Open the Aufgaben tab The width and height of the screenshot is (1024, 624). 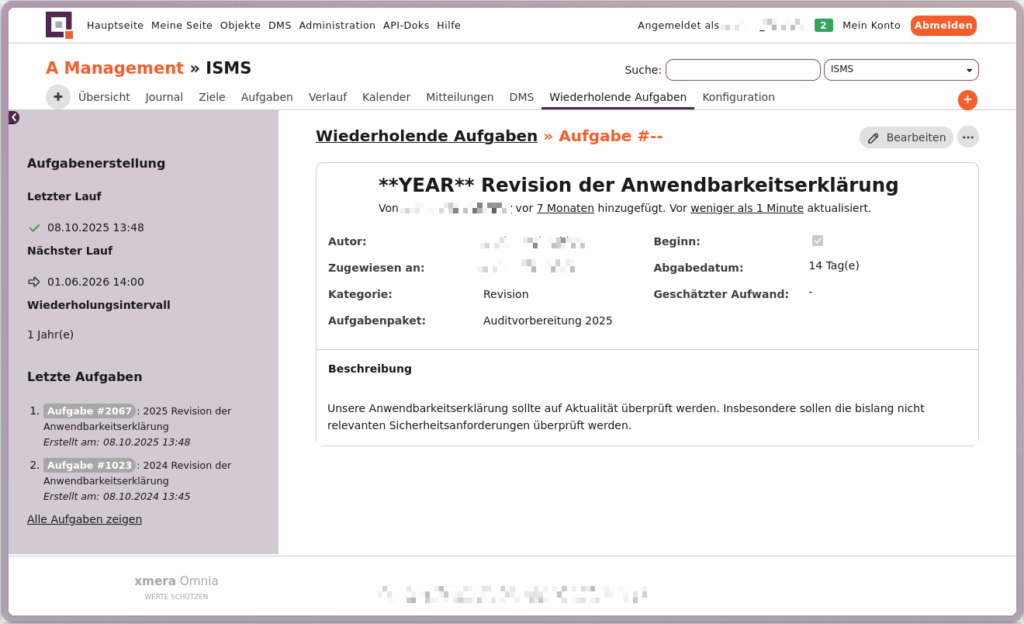coord(267,97)
